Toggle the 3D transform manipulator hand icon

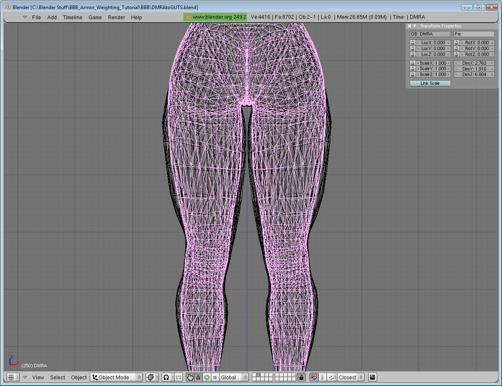[x=190, y=377]
